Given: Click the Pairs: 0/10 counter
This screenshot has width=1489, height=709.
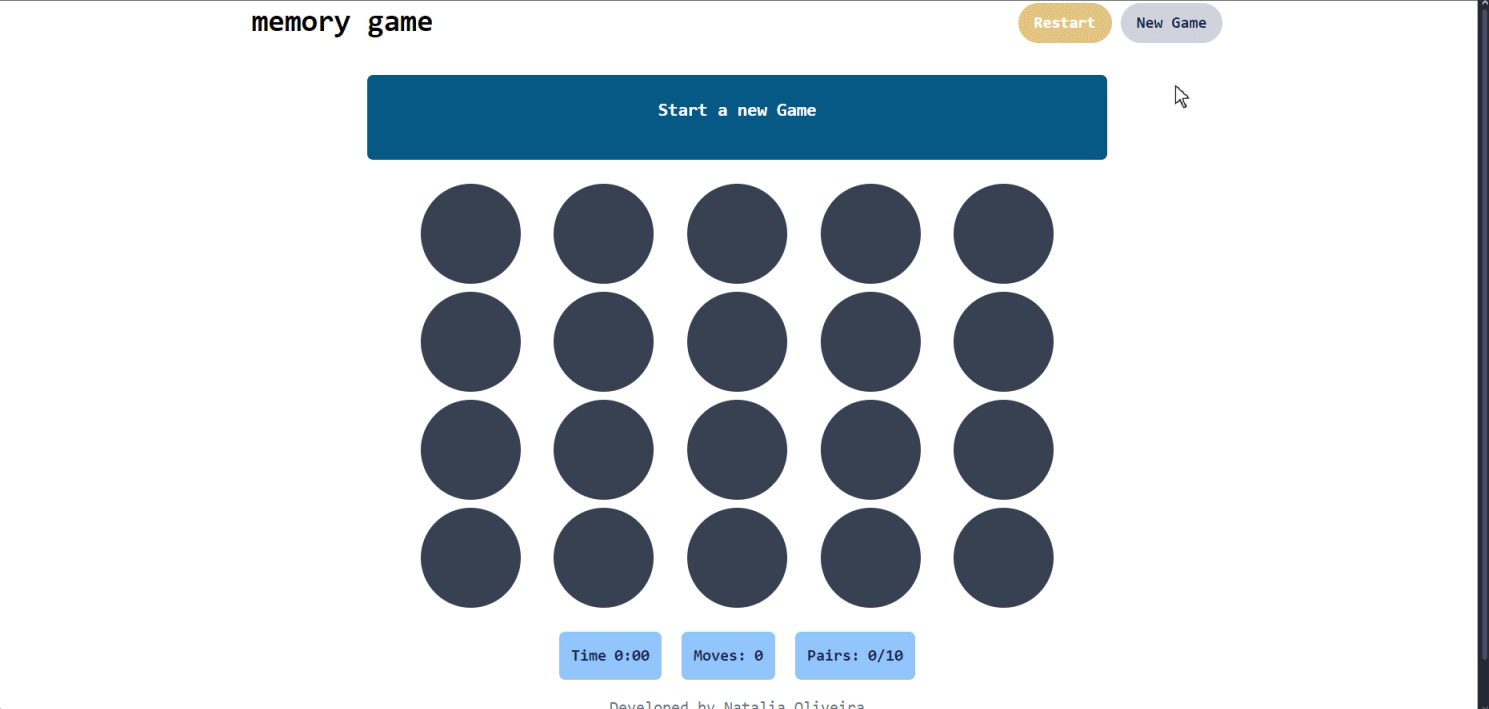Looking at the screenshot, I should [855, 656].
